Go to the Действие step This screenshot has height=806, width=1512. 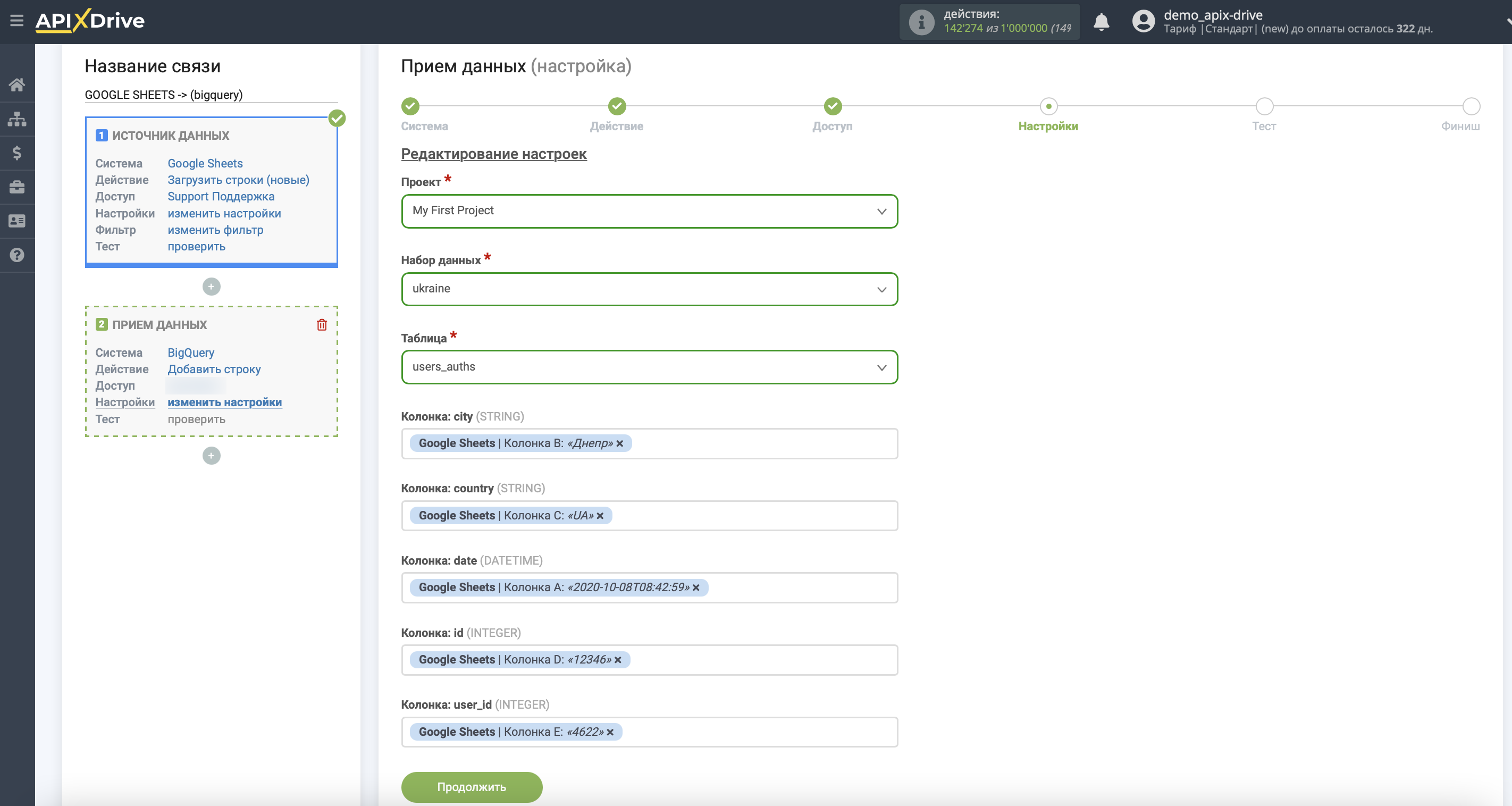pyautogui.click(x=616, y=106)
